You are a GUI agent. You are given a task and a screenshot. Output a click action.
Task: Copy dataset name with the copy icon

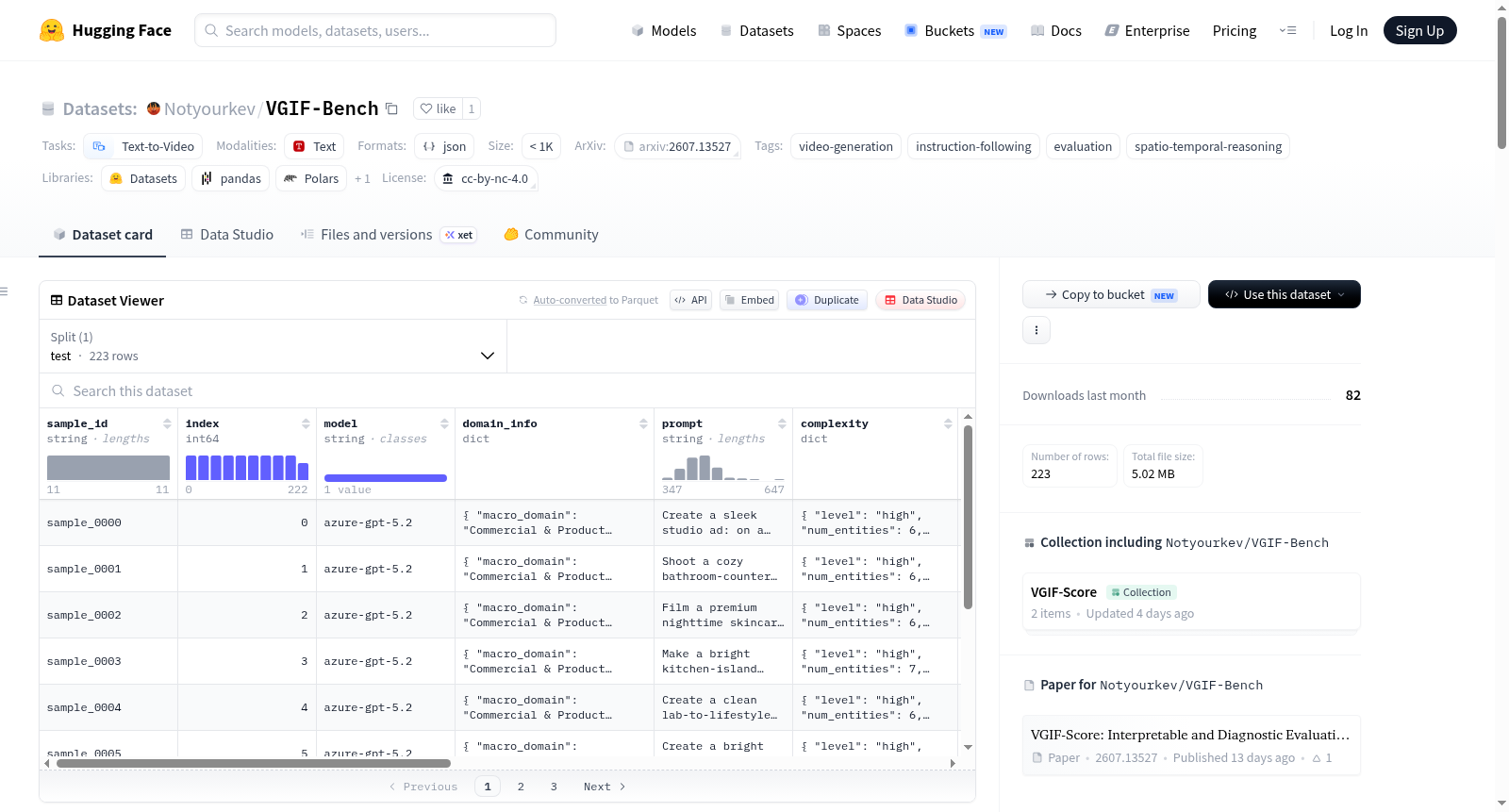point(391,108)
